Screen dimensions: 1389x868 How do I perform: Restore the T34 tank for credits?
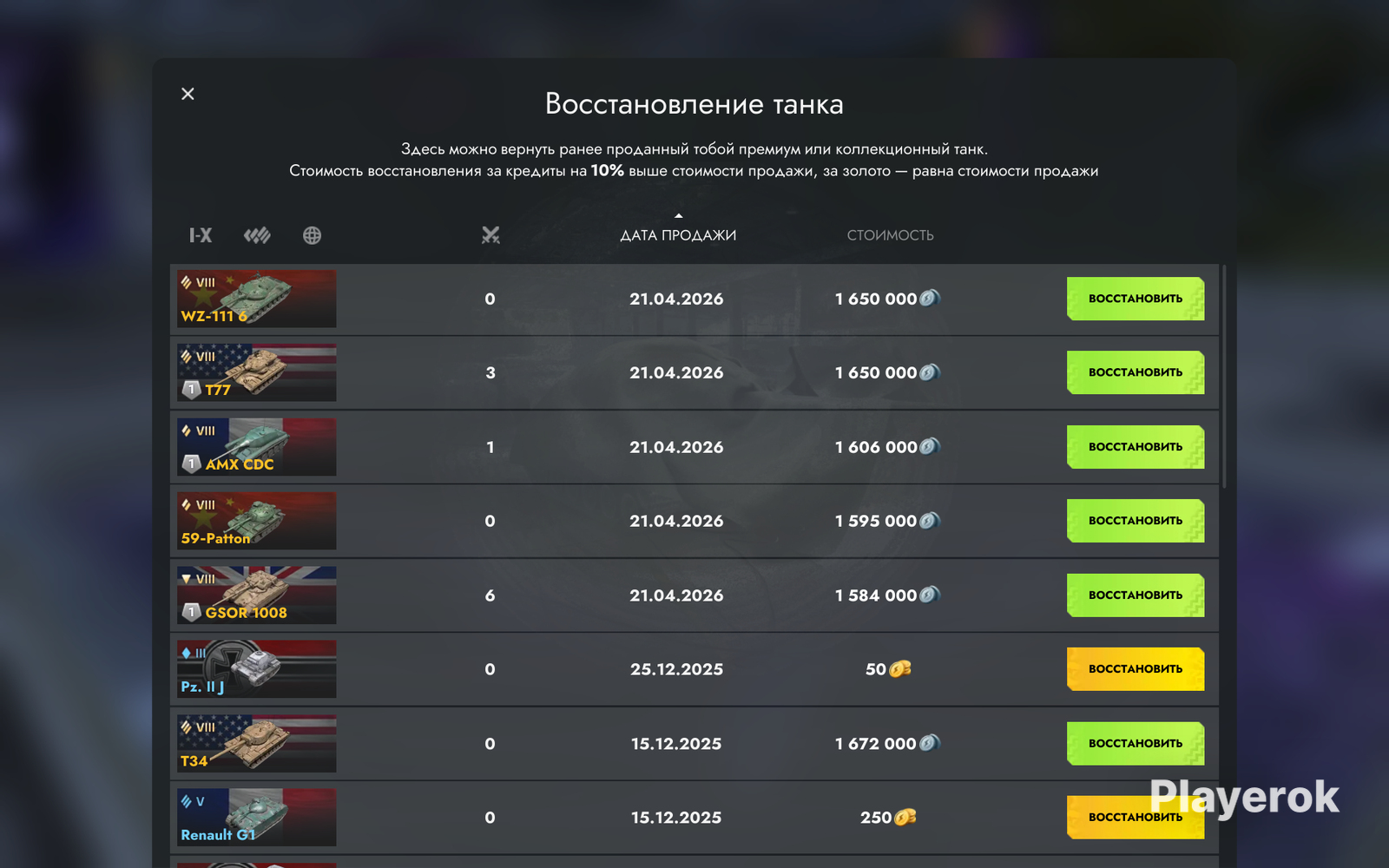(x=1136, y=744)
